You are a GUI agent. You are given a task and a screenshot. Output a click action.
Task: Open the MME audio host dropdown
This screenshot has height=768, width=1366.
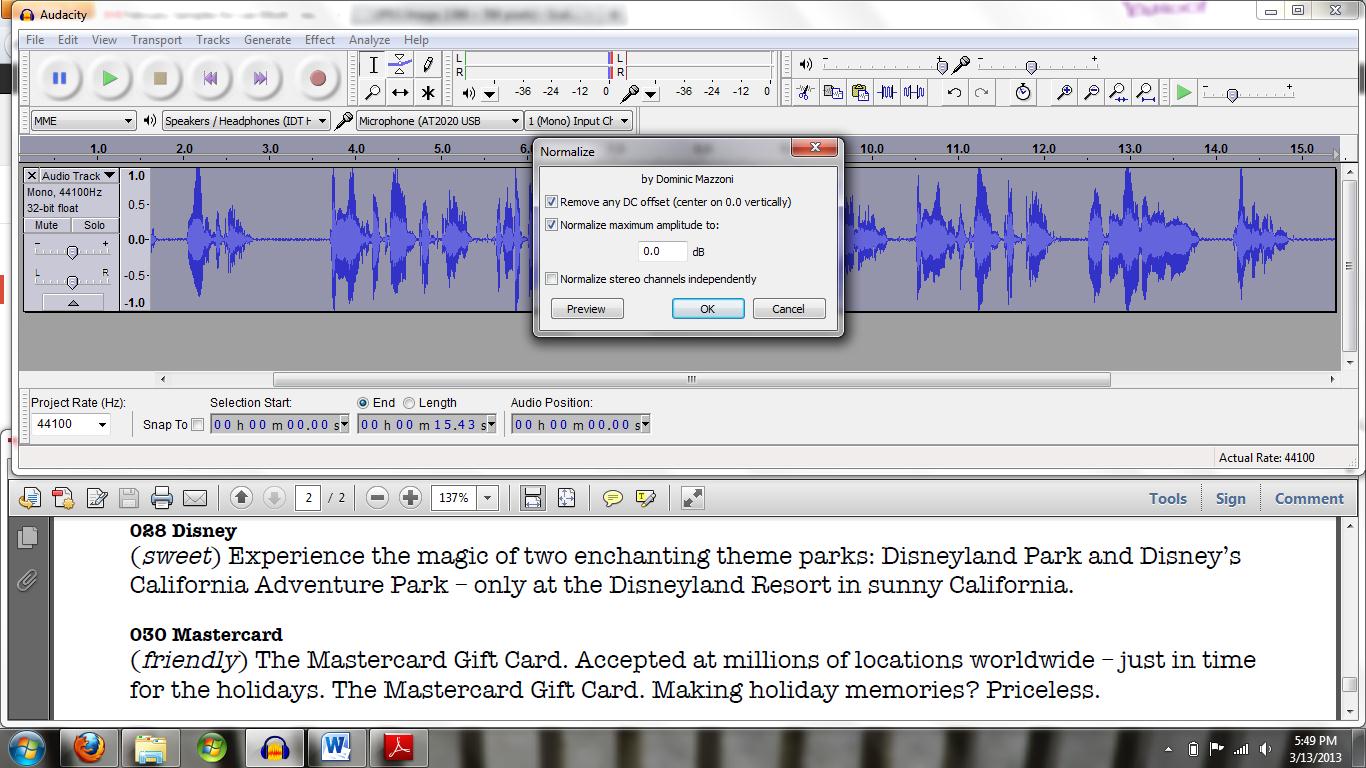pyautogui.click(x=83, y=121)
